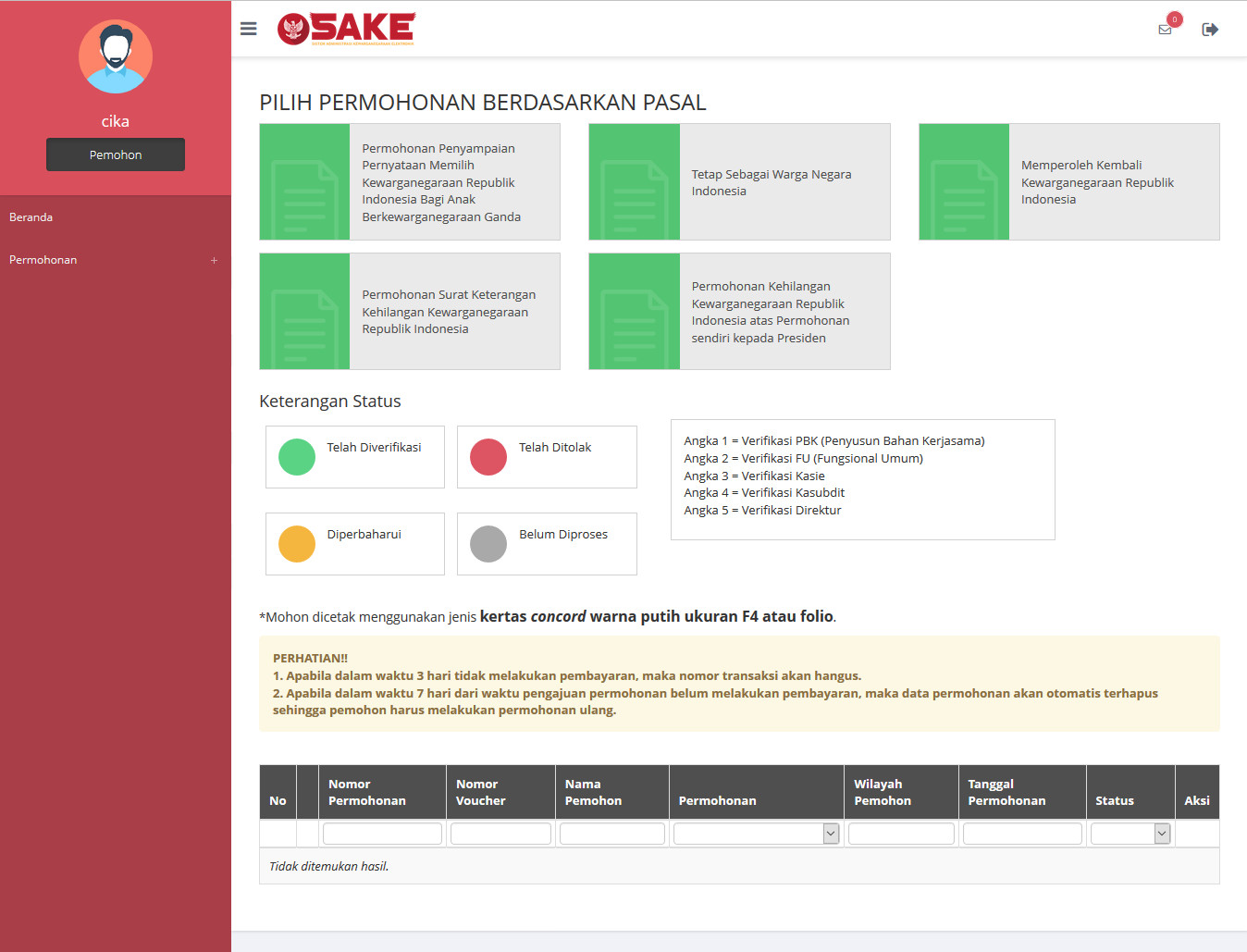Focus the Nama Pemohon filter input
Image resolution: width=1247 pixels, height=952 pixels.
coord(611,834)
